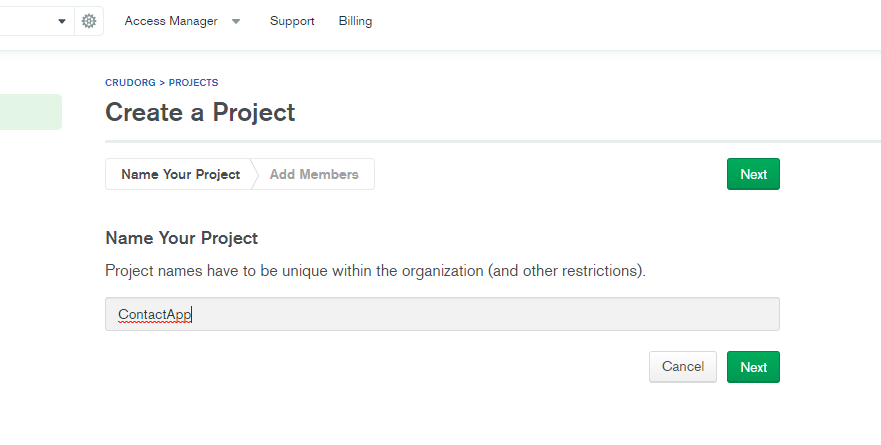Click the Name Your Project section heading
881x445 pixels.
point(181,238)
